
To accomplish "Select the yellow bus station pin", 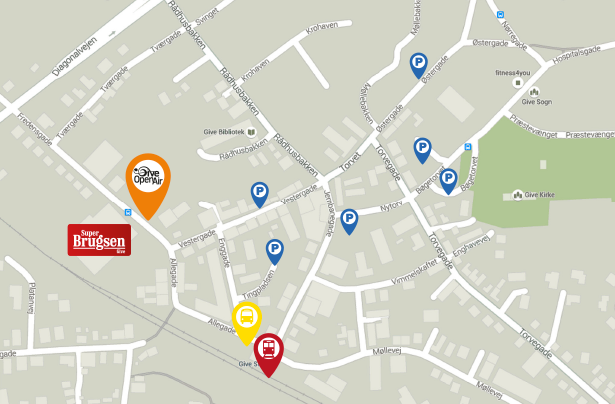I will [x=246, y=322].
